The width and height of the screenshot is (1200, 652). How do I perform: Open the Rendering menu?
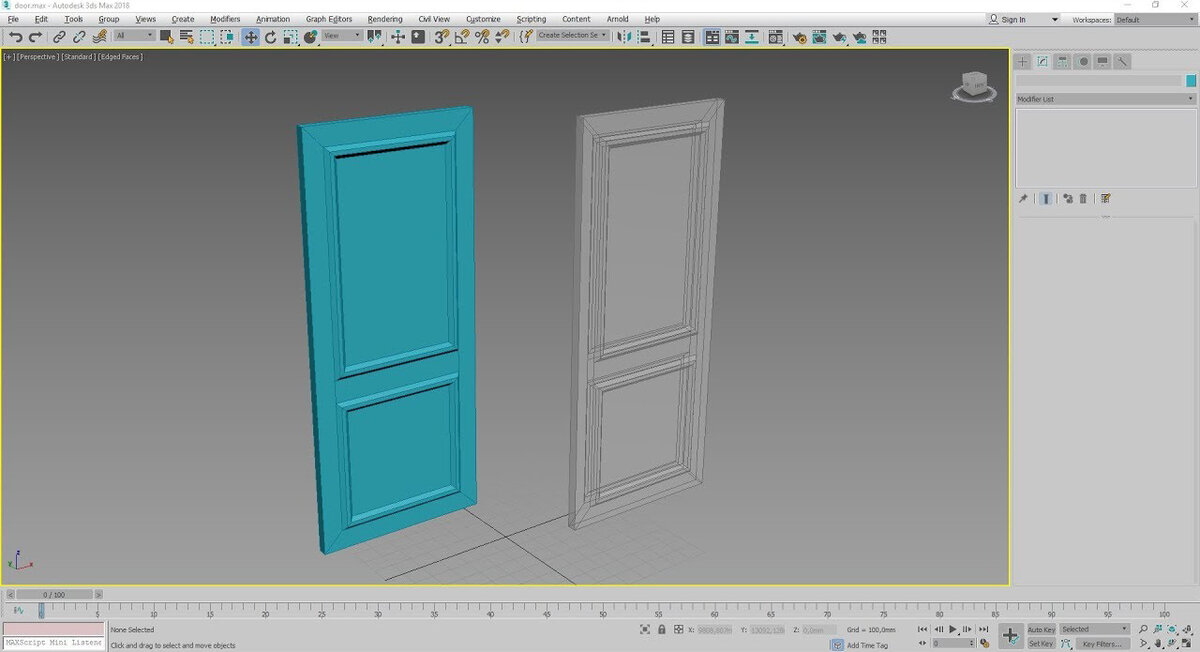coord(385,19)
